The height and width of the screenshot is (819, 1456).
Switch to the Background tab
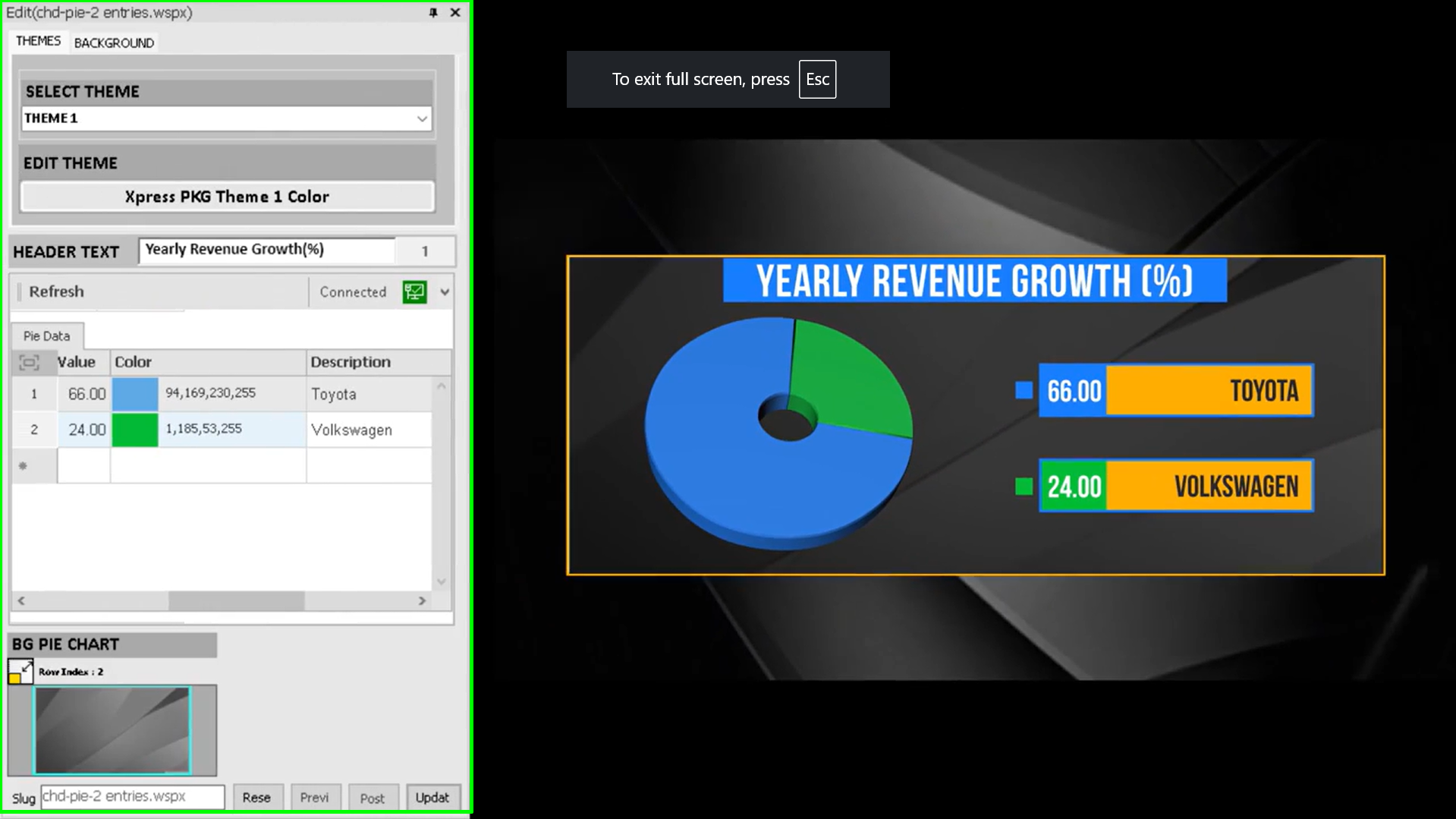coord(114,43)
